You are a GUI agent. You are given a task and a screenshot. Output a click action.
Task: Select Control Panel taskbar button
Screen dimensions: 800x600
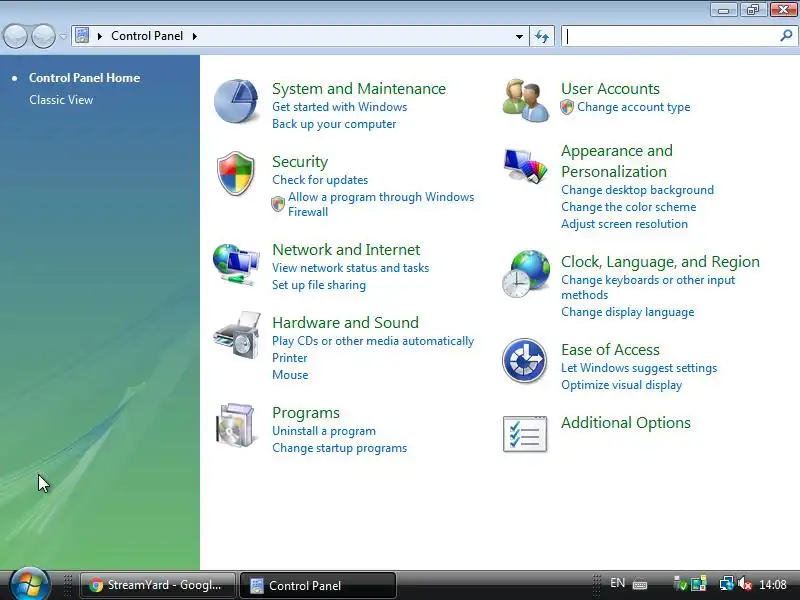point(318,585)
